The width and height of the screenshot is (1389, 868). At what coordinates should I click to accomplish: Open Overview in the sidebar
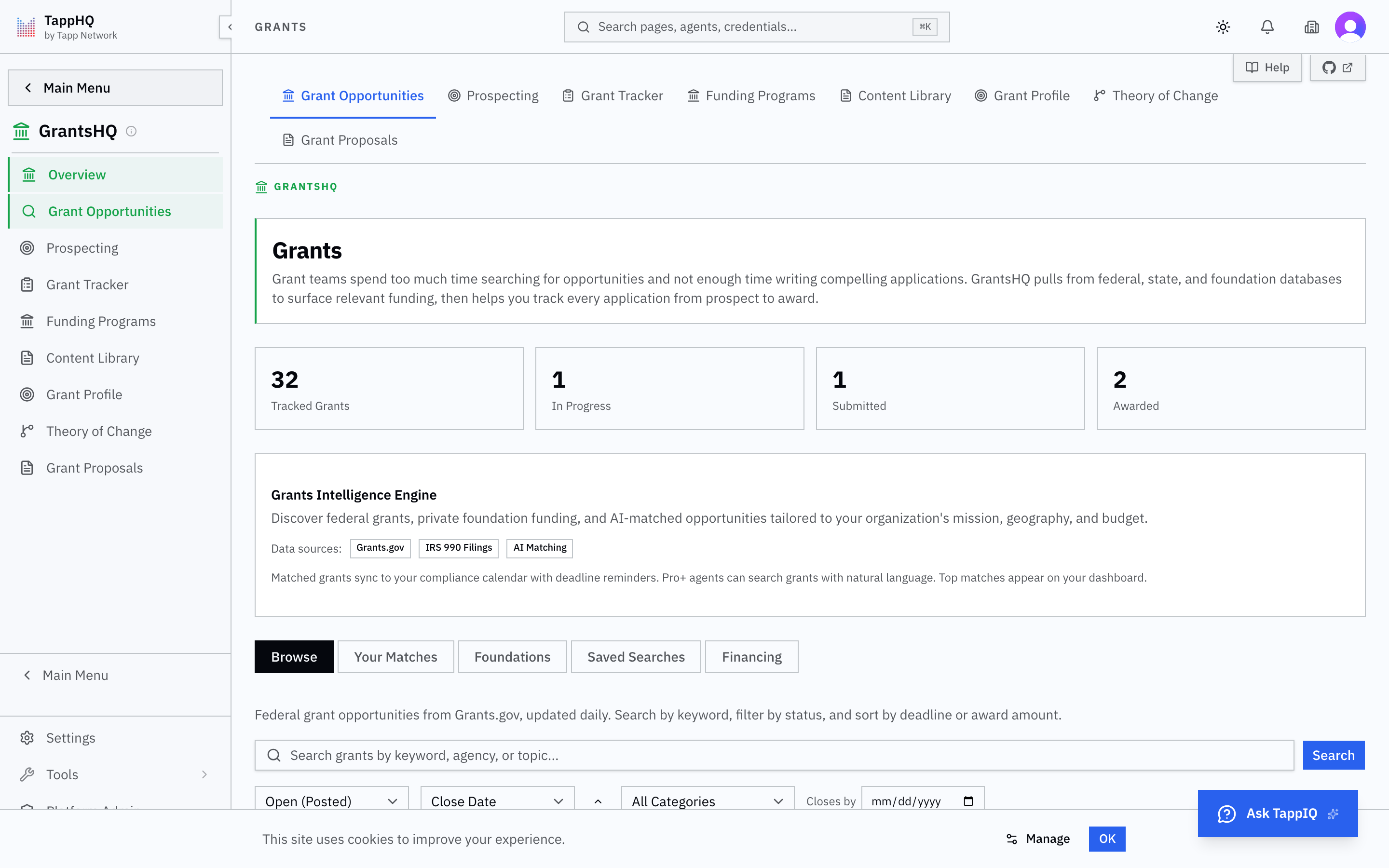[x=116, y=175]
